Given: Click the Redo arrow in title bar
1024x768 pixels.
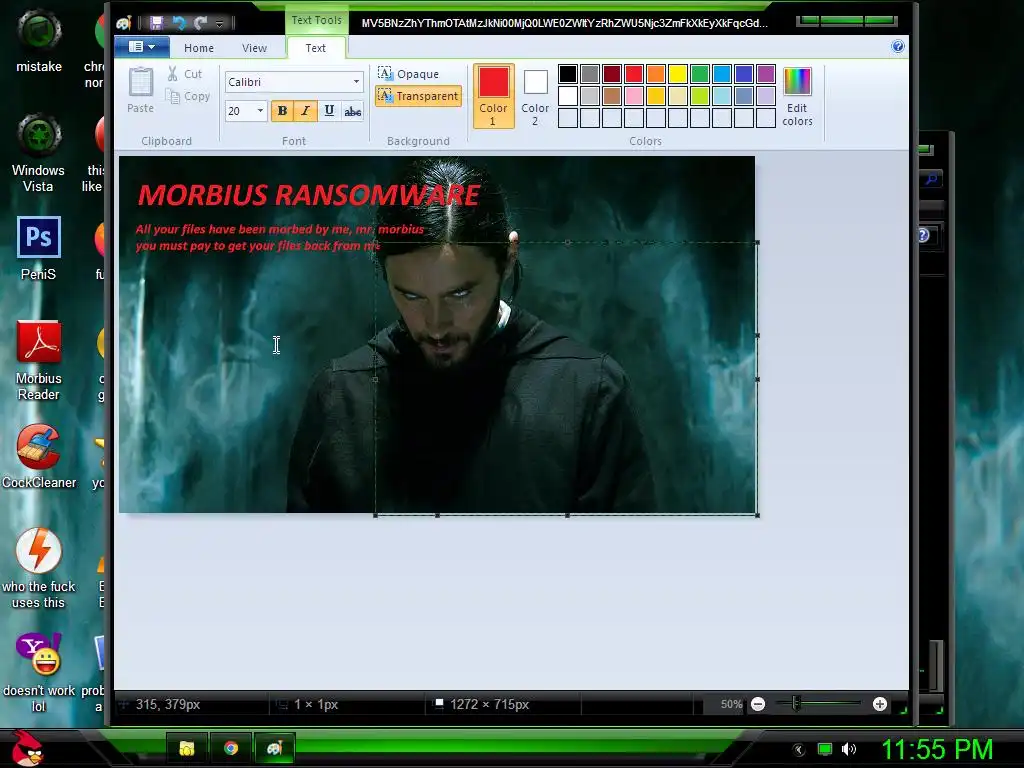Looking at the screenshot, I should coord(200,23).
